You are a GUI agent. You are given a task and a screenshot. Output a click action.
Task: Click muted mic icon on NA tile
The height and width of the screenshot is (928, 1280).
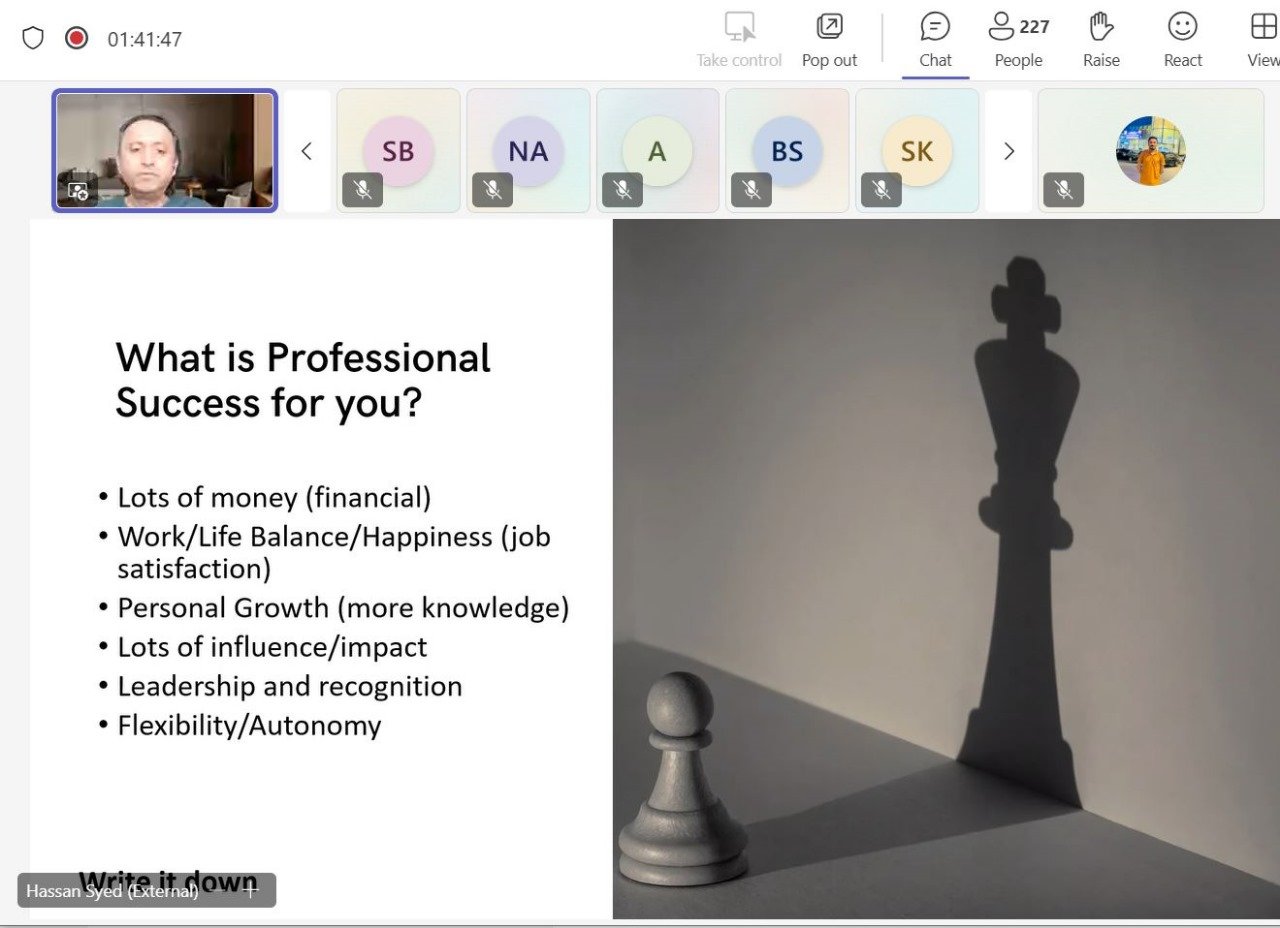pyautogui.click(x=492, y=190)
